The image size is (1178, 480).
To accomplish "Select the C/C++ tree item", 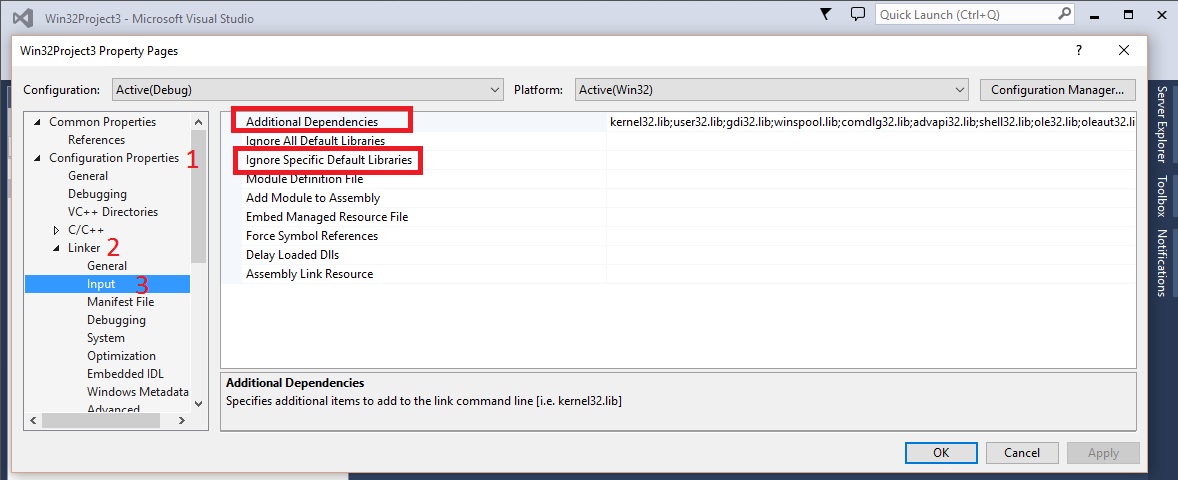I will (86, 230).
